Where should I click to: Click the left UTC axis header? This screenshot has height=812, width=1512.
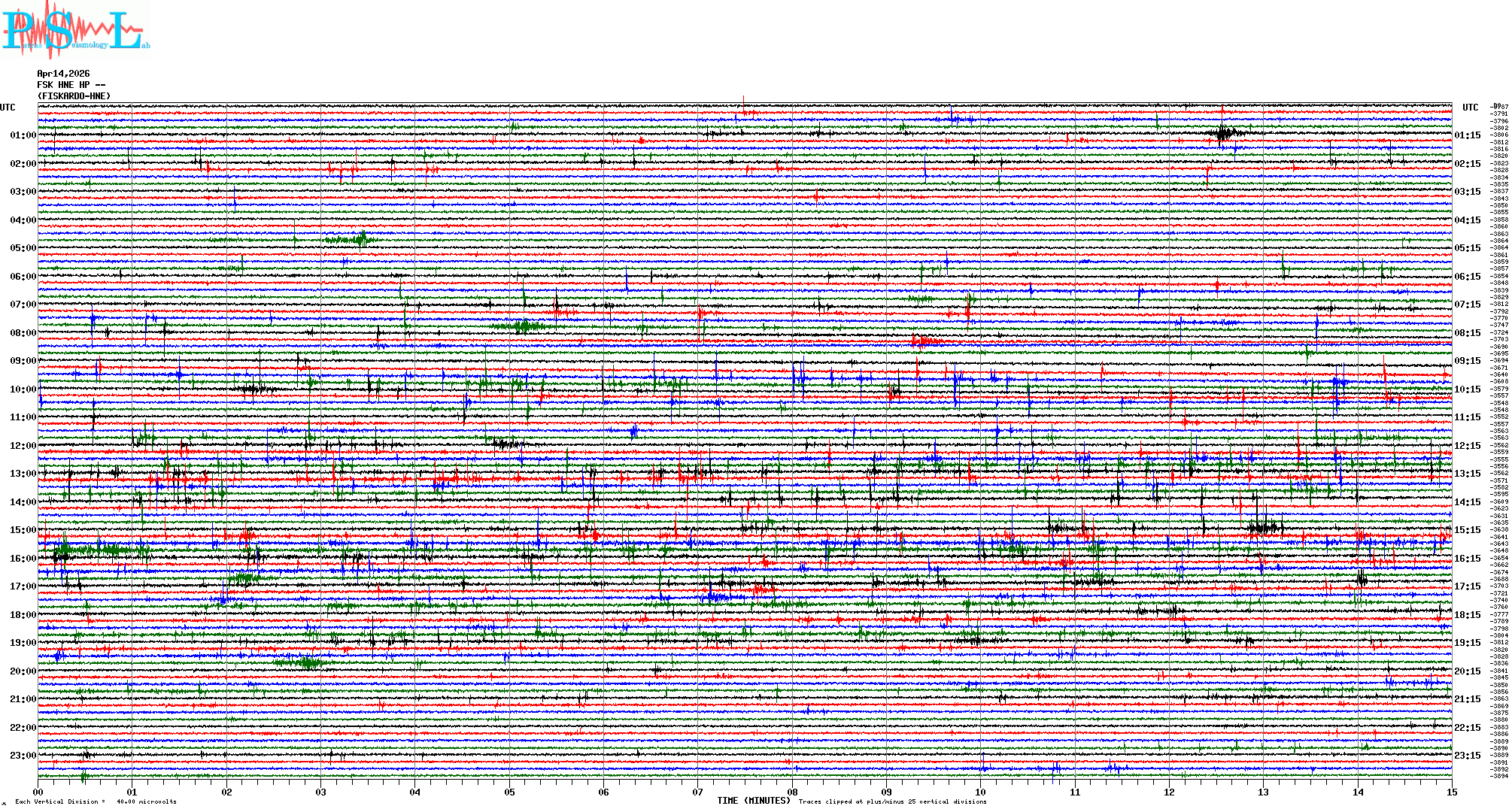tap(8, 108)
